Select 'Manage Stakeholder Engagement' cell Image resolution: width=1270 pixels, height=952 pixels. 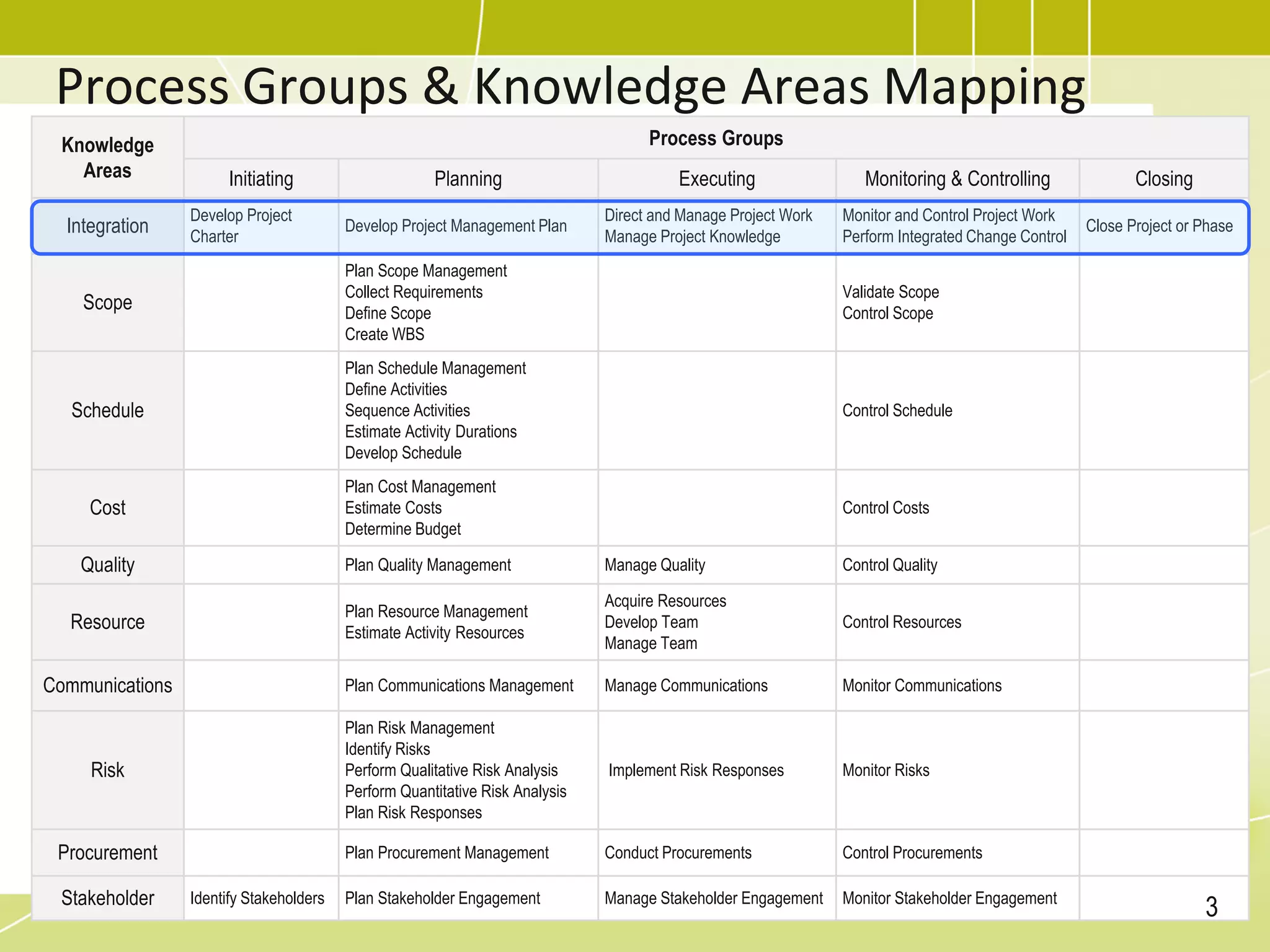(717, 899)
